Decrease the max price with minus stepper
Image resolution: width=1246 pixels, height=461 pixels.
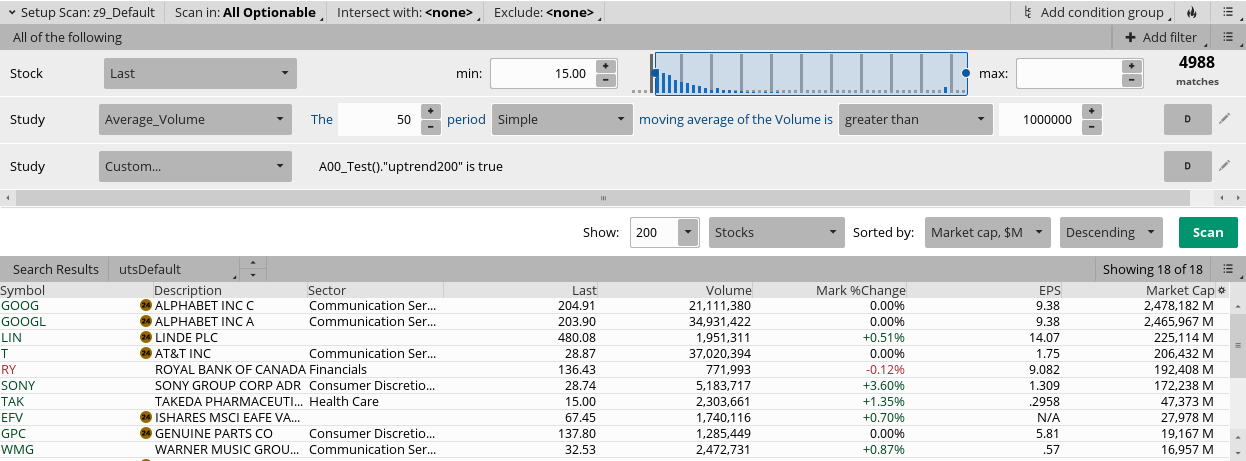[x=1131, y=80]
